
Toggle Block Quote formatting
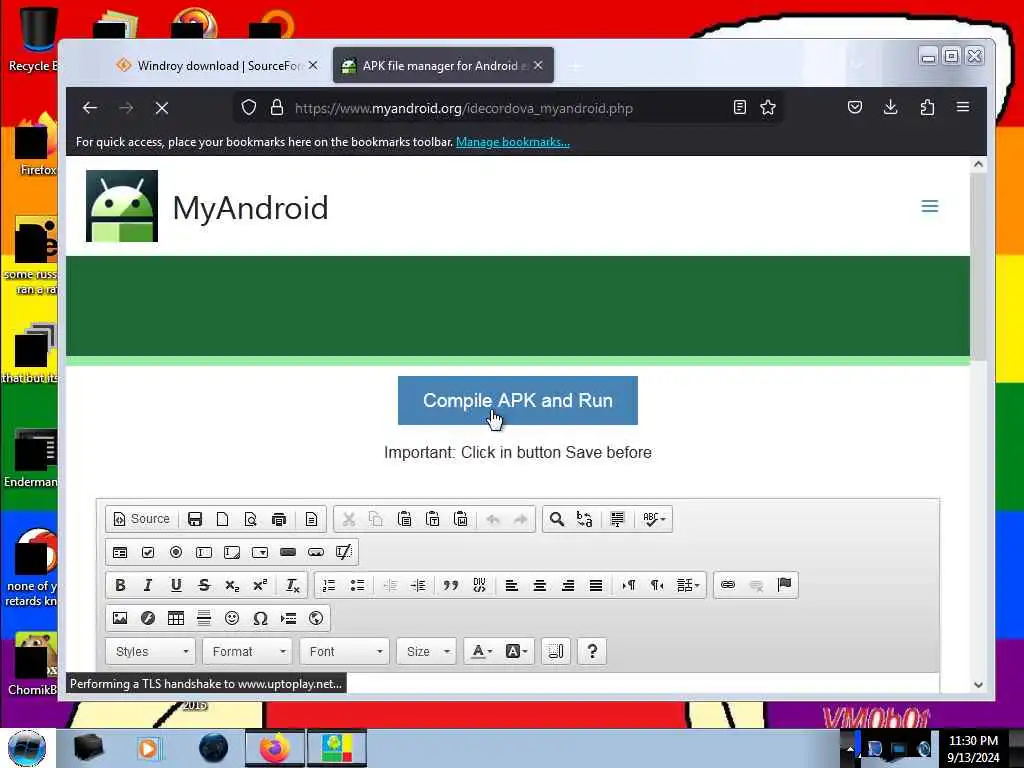(451, 585)
